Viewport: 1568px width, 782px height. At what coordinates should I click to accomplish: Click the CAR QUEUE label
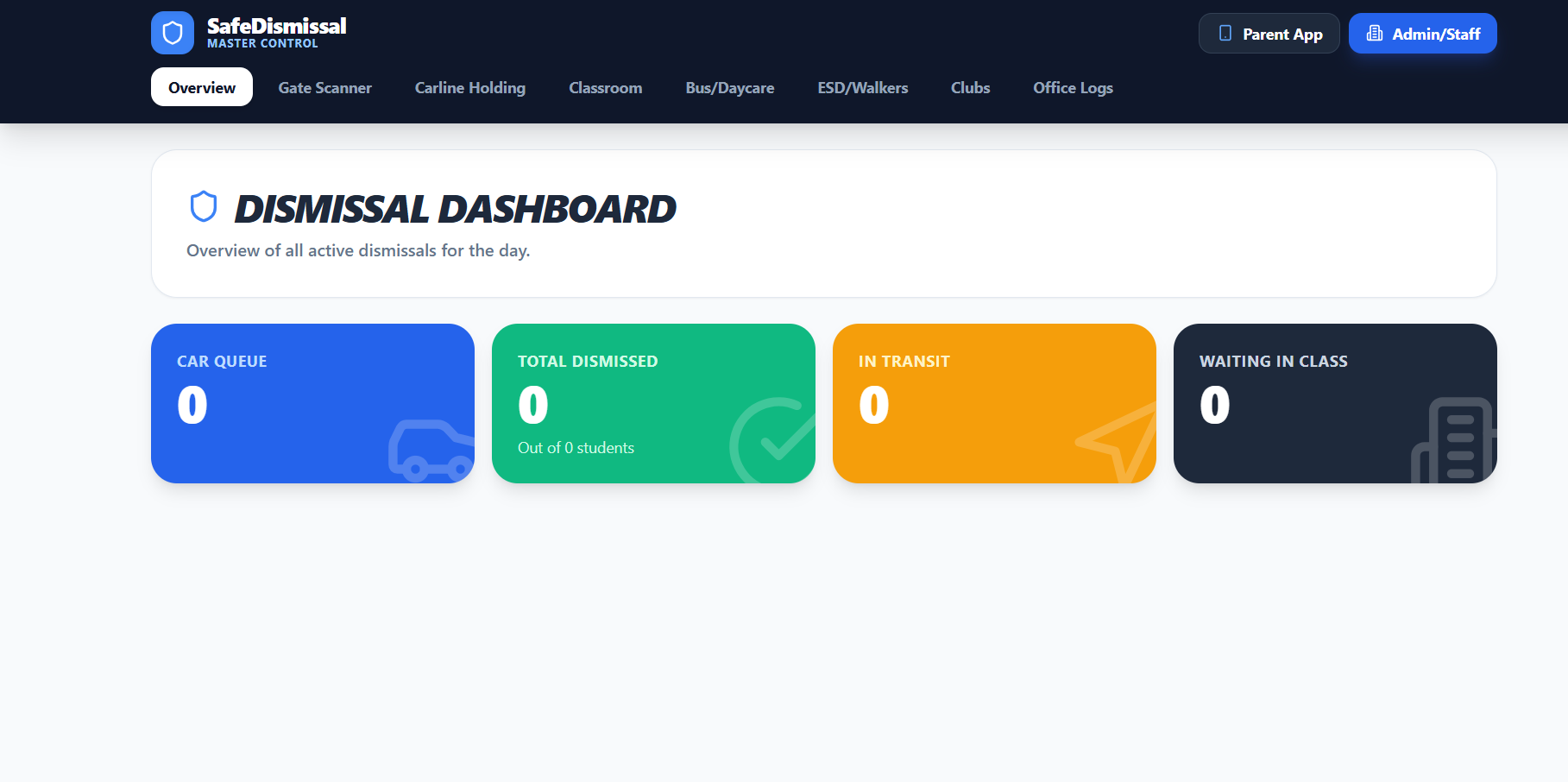(x=222, y=362)
